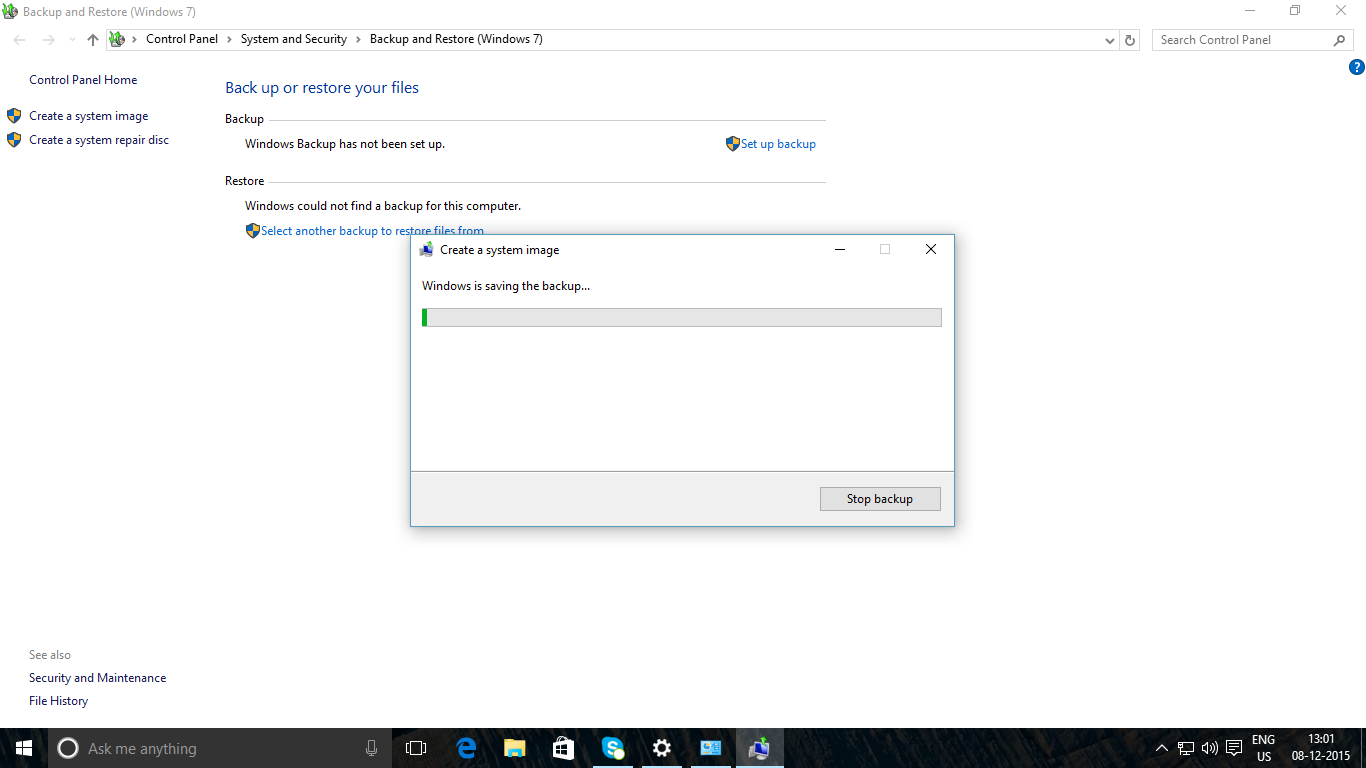The width and height of the screenshot is (1366, 768).
Task: Expand chevron after System and Security breadcrumb
Action: (x=358, y=39)
